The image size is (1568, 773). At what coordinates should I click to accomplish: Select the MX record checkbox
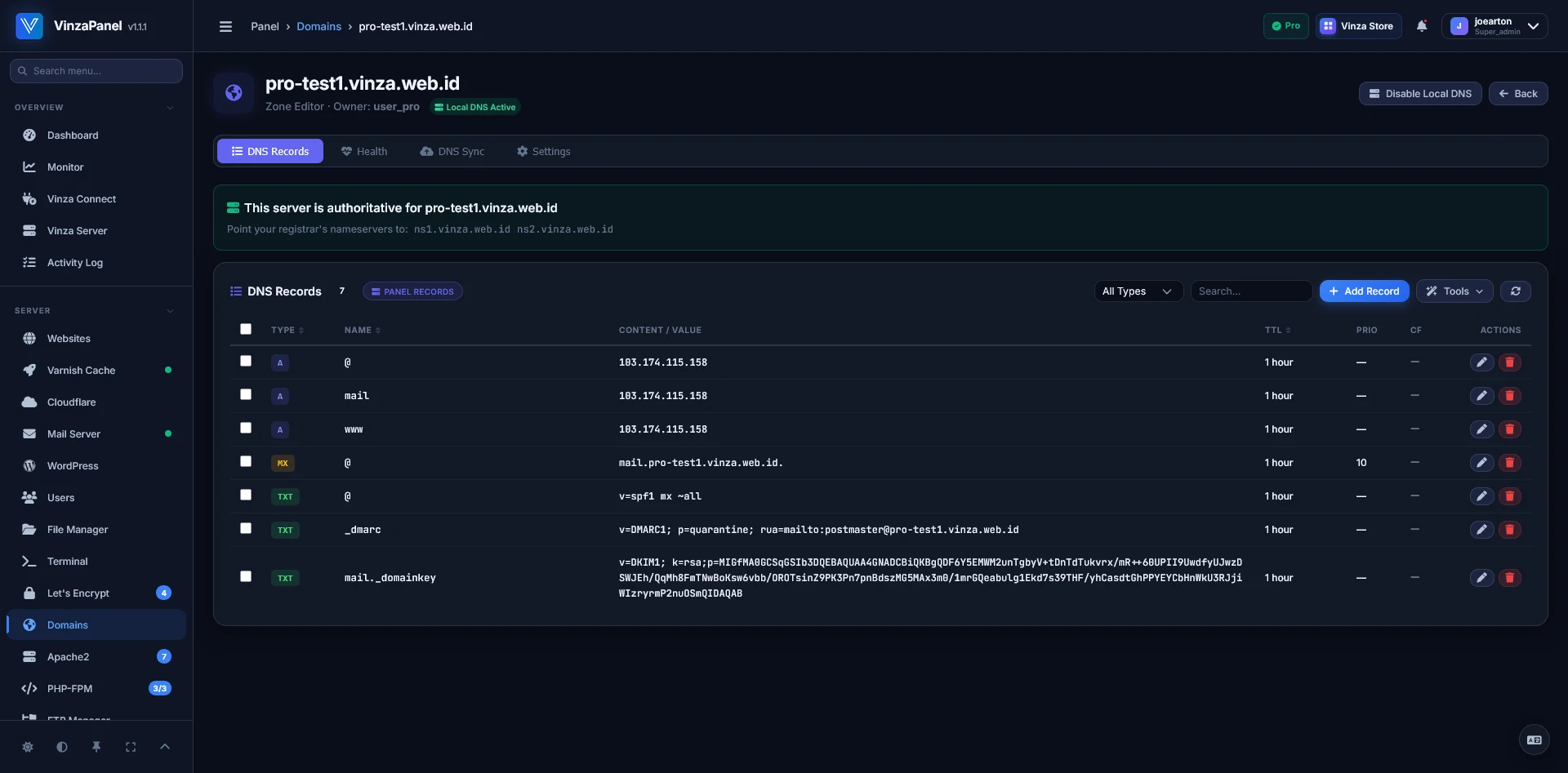[246, 462]
